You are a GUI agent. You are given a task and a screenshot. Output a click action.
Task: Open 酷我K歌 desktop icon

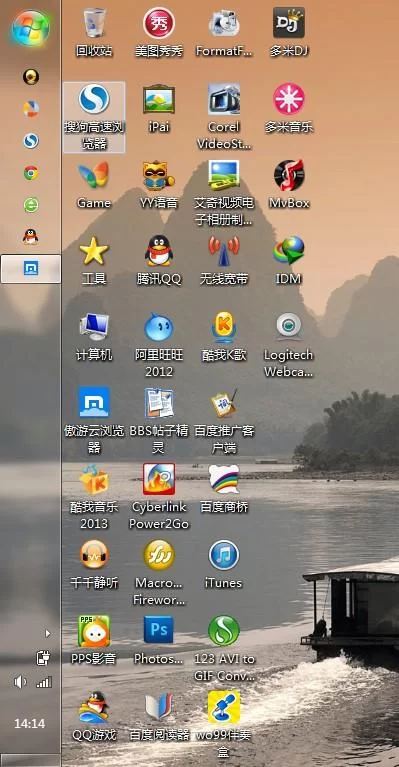[x=224, y=338]
